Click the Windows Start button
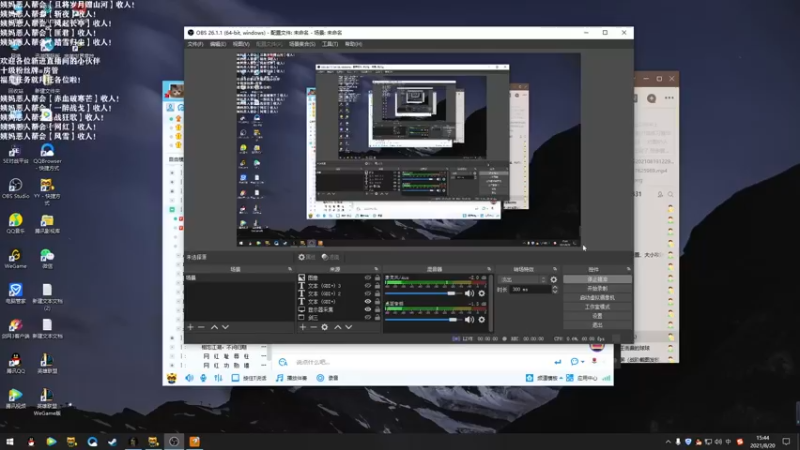Image resolution: width=800 pixels, height=450 pixels. pos(10,441)
